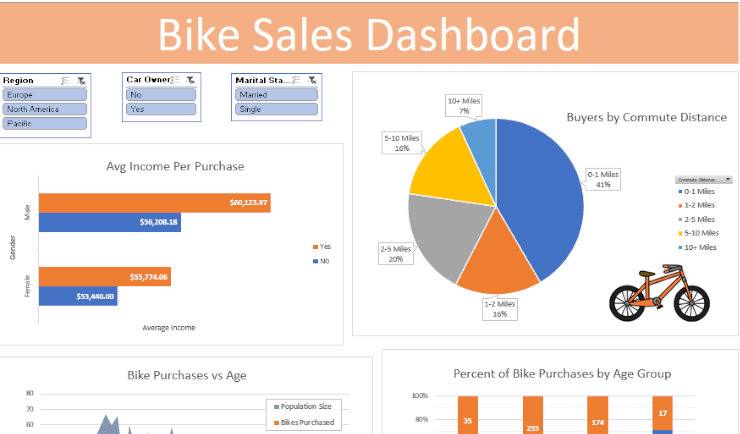This screenshot has width=740, height=434.
Task: Clear the Region slicer filter
Action: 81,79
